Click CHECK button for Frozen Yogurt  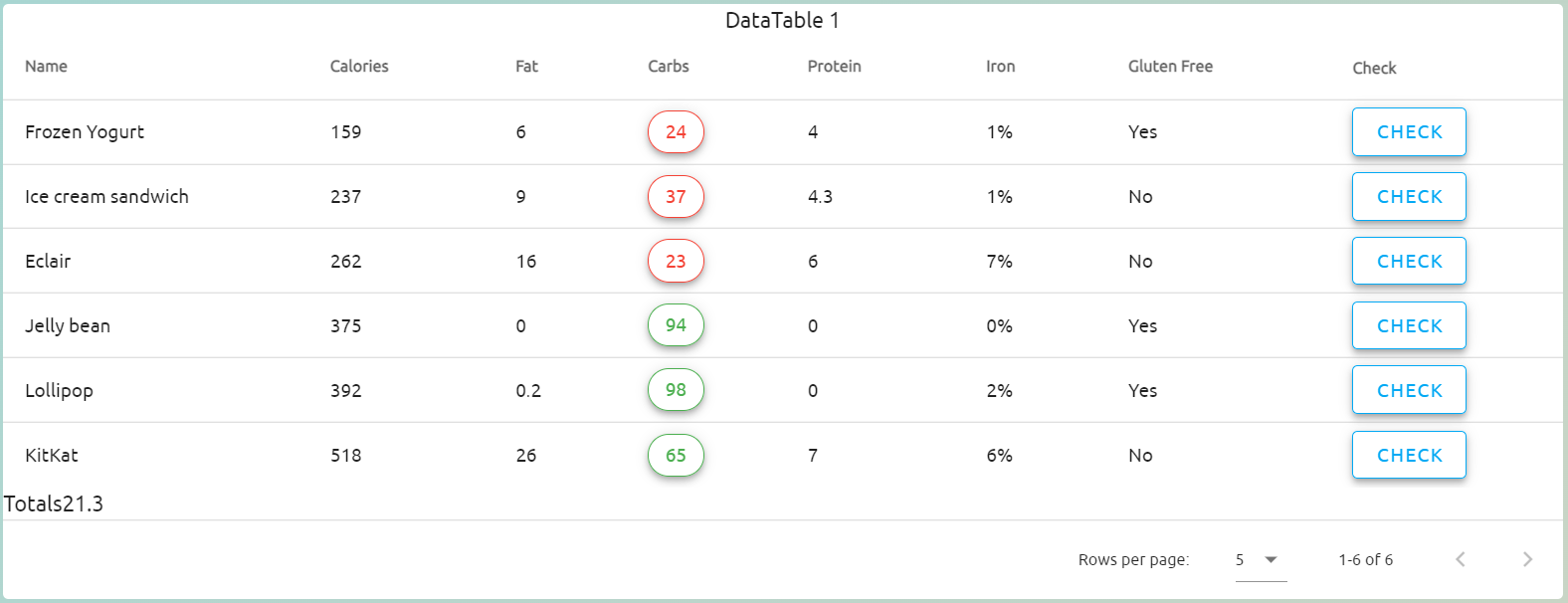tap(1408, 132)
